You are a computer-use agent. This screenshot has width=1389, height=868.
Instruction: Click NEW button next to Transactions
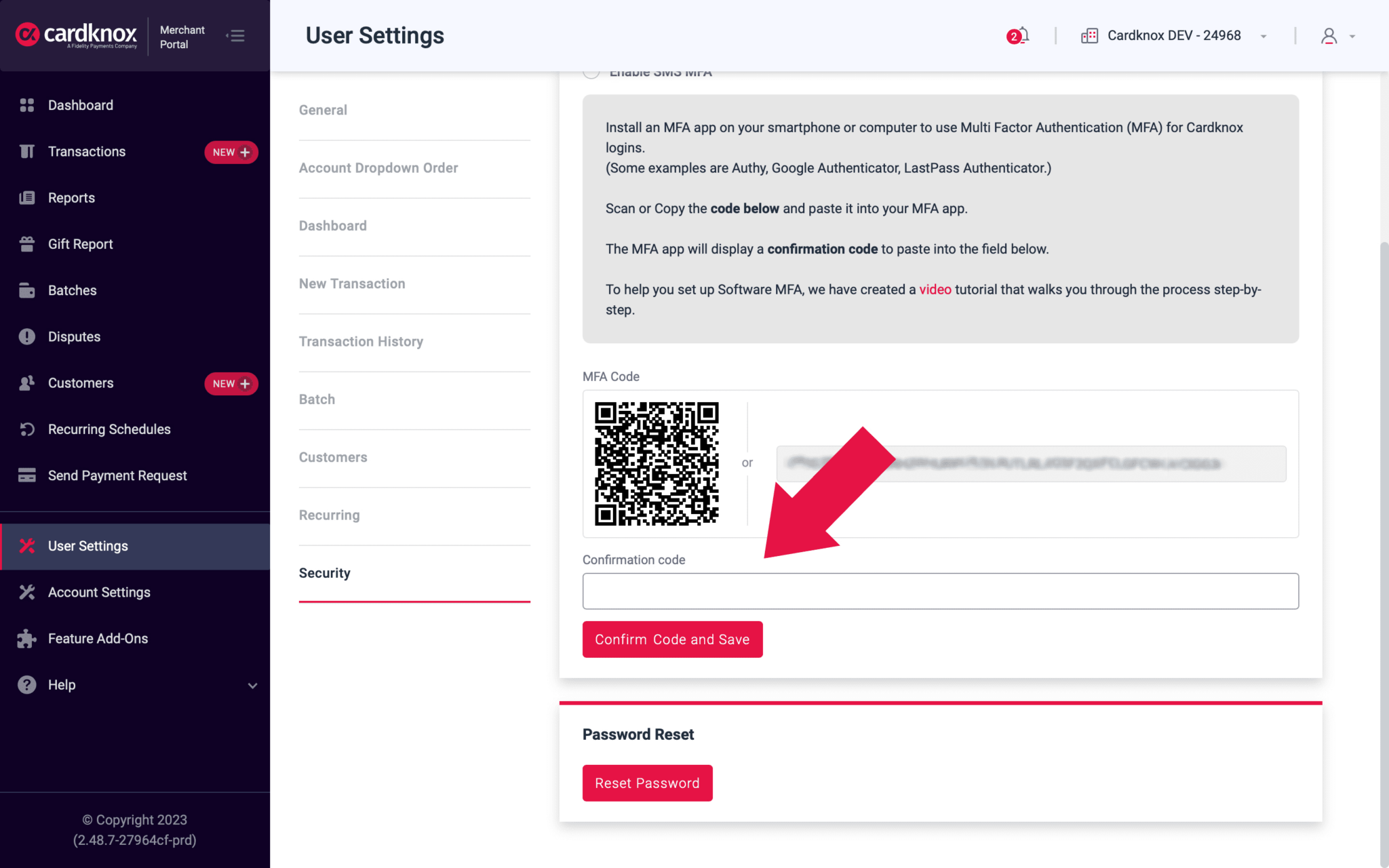pos(231,152)
